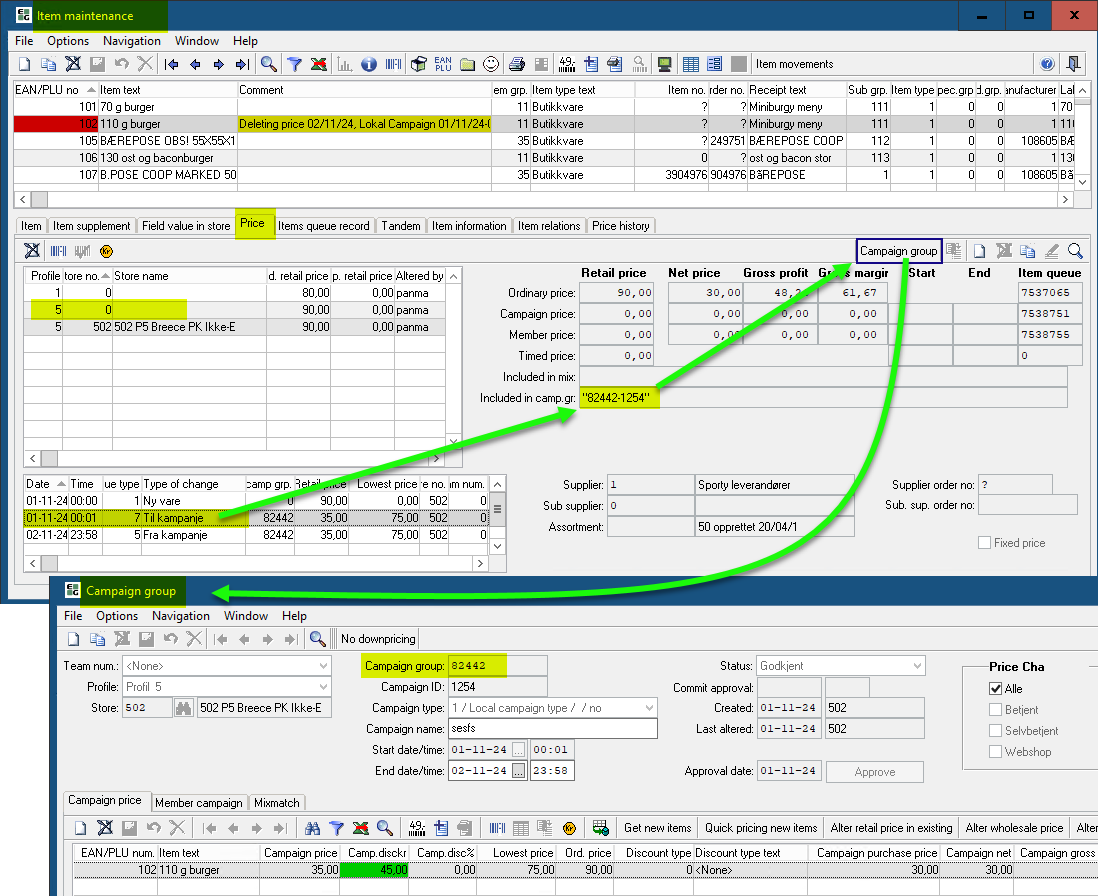Click the smiley face toolbar icon
The image size is (1098, 896).
point(491,64)
